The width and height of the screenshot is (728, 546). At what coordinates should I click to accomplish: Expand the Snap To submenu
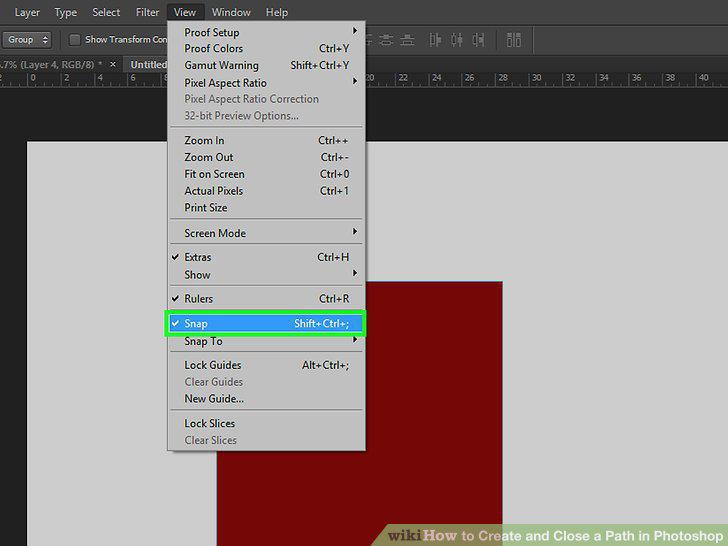pyautogui.click(x=266, y=341)
